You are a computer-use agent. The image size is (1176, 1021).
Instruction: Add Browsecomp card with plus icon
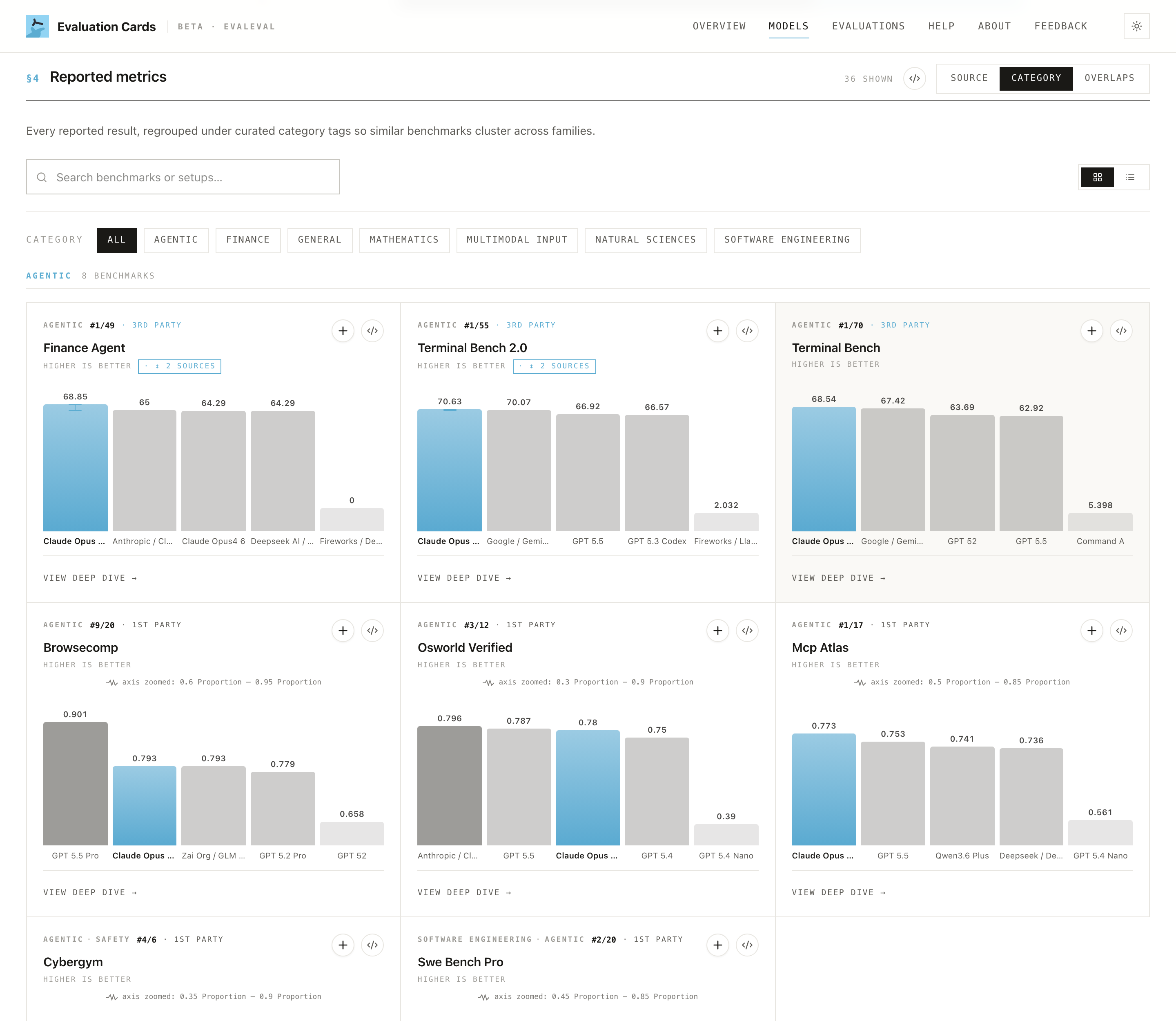[x=343, y=631]
